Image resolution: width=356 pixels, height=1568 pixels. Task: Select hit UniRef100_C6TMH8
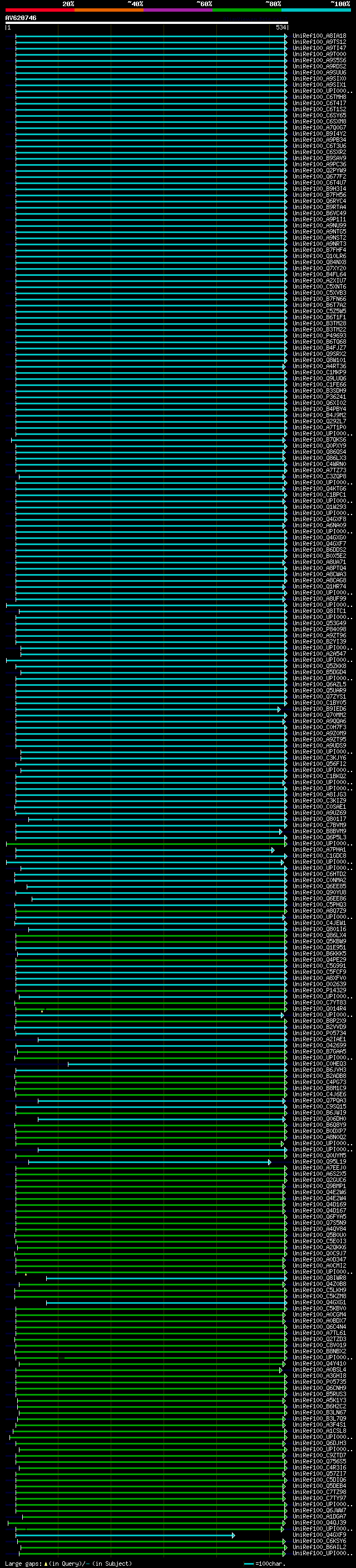(x=319, y=97)
